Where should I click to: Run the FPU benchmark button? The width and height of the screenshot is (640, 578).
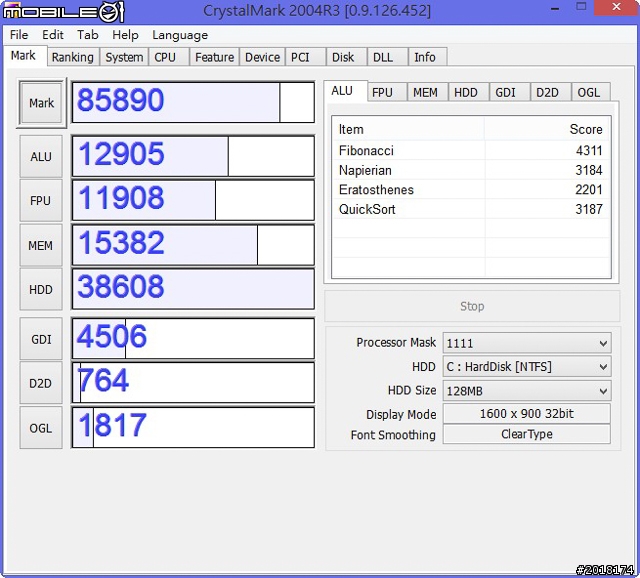click(x=41, y=200)
